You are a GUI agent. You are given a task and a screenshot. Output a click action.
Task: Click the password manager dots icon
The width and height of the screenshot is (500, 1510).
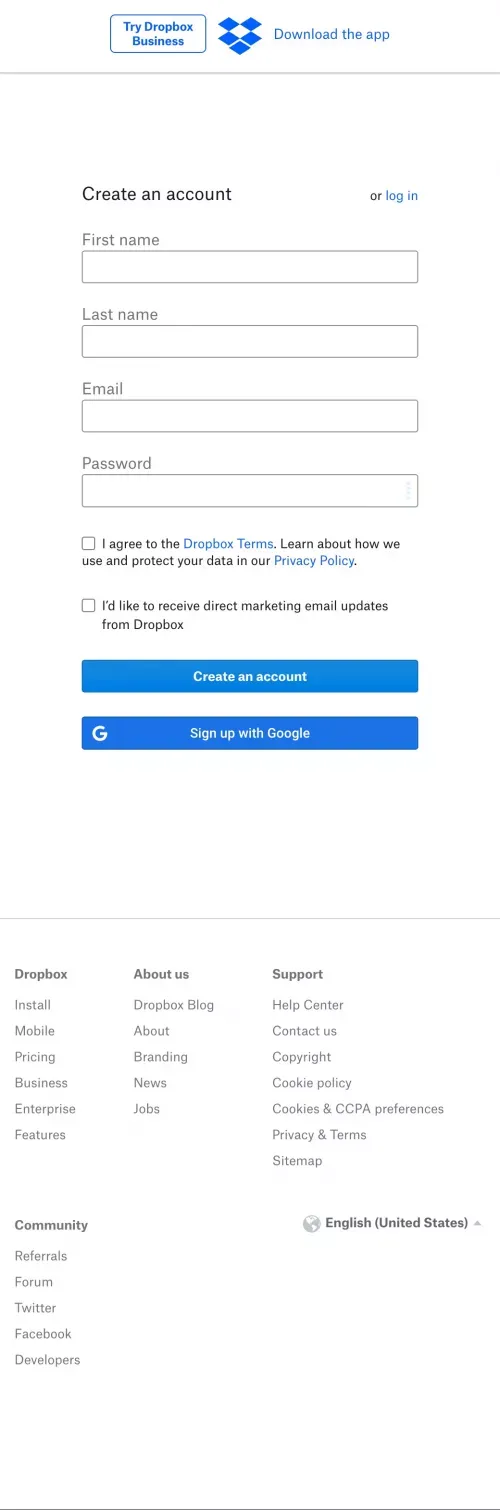tap(408, 491)
